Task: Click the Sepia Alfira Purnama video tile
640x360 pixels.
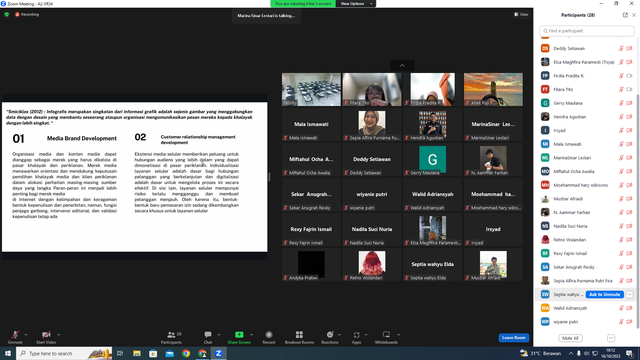Action: 372,124
